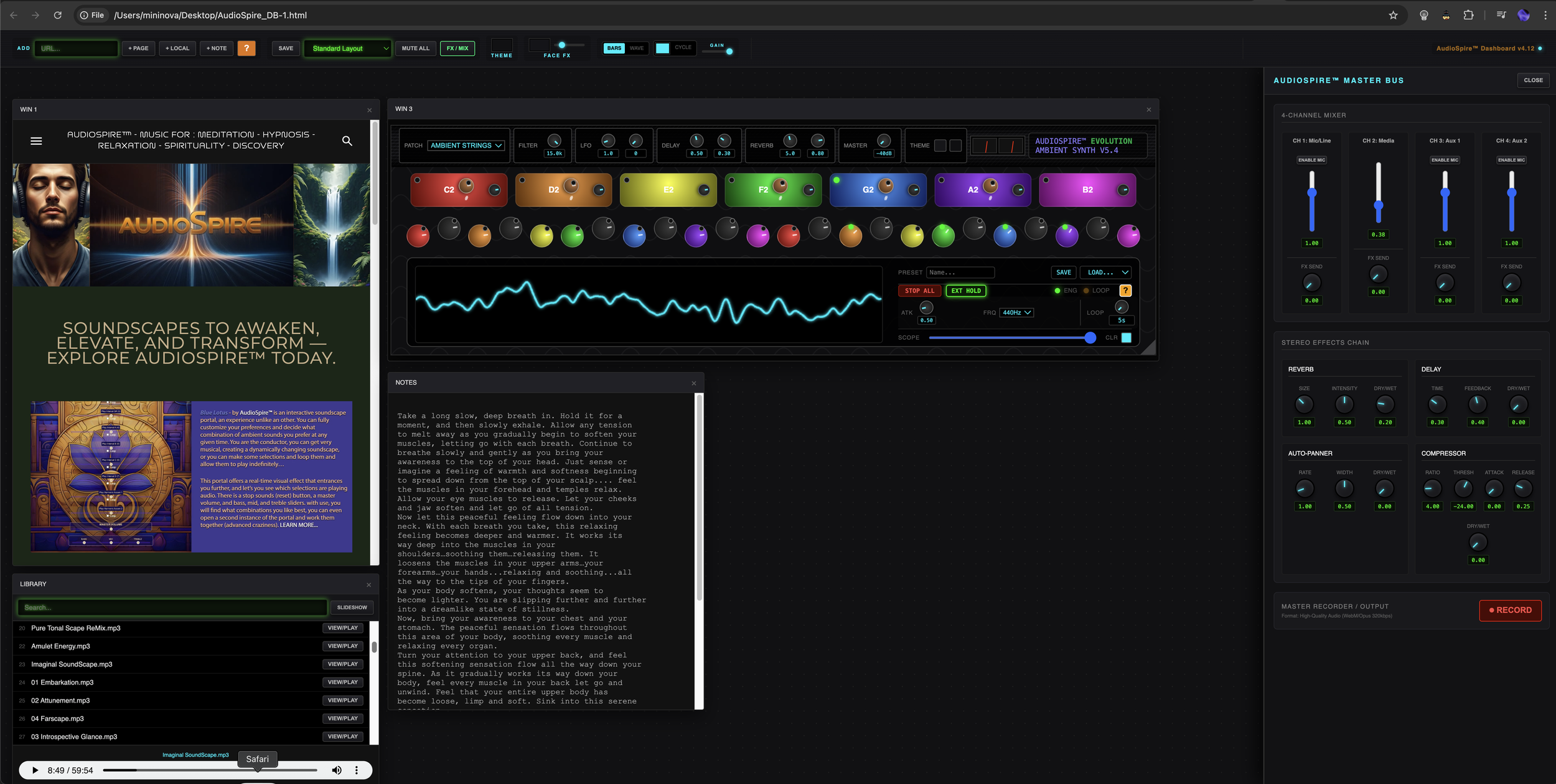1556x784 pixels.
Task: Open the hamburger menu in WIN 1
Action: [36, 141]
